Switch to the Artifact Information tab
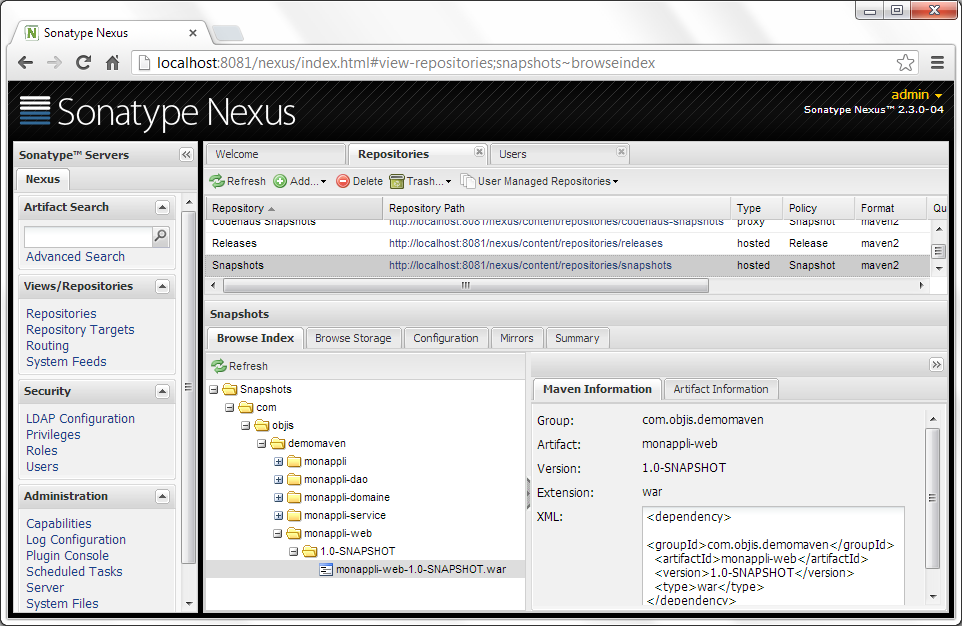The image size is (962, 626). [721, 389]
